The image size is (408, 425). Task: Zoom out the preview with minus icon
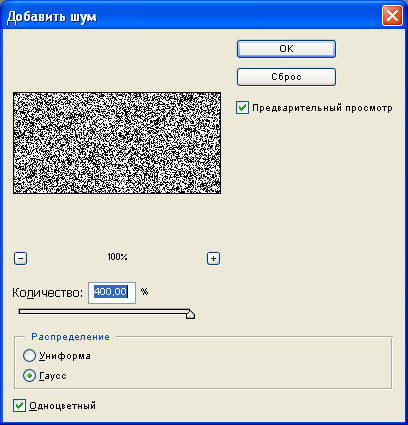(20, 258)
